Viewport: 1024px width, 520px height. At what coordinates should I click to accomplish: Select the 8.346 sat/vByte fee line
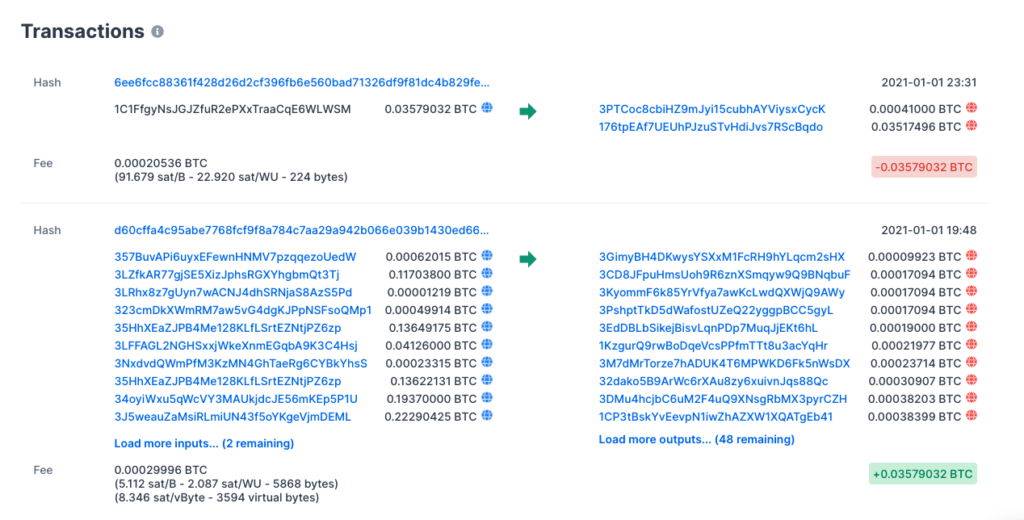click(217, 498)
